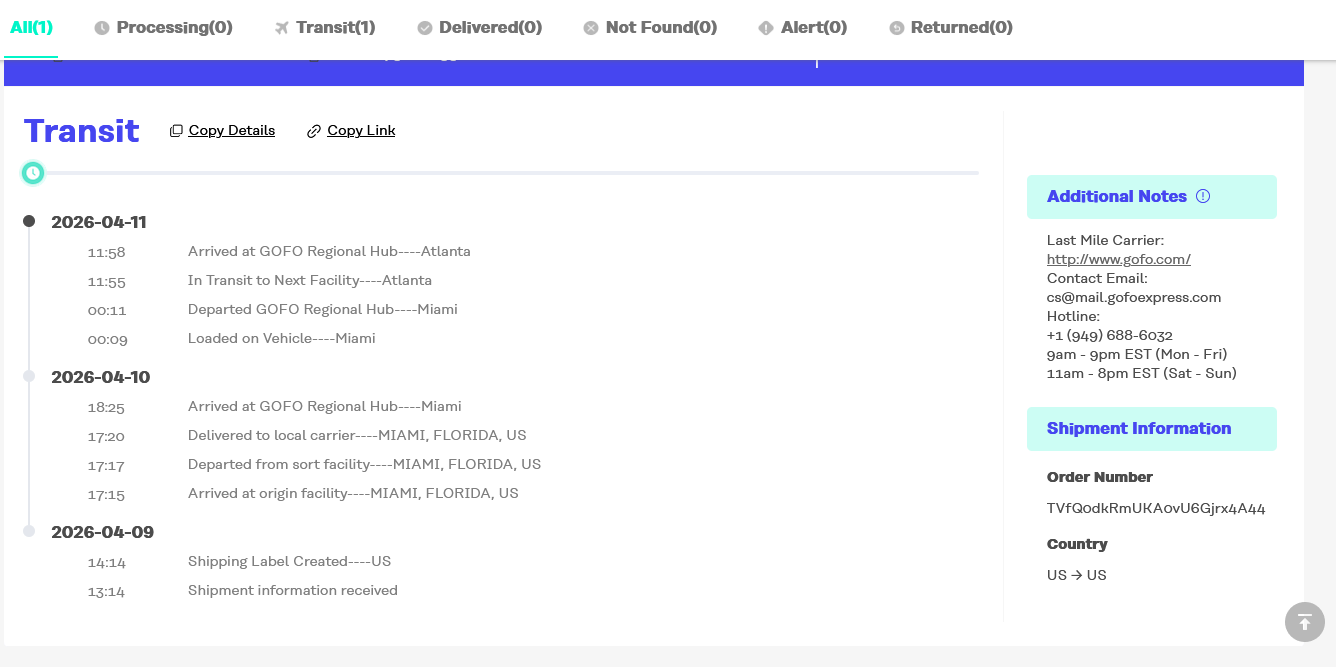Click the 2026-04-11 timeline marker dot
Screen dimensions: 1336x667
pos(29,221)
